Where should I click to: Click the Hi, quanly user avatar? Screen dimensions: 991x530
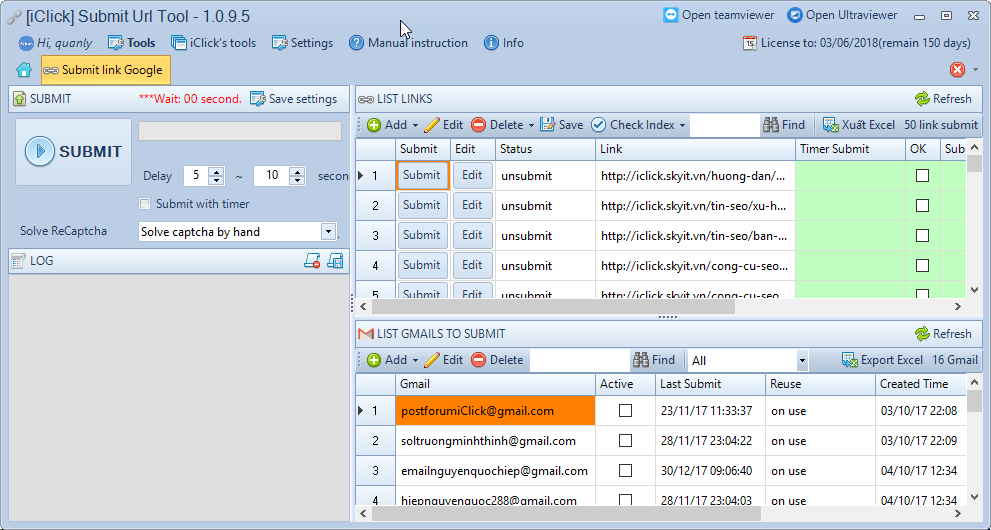[x=27, y=43]
